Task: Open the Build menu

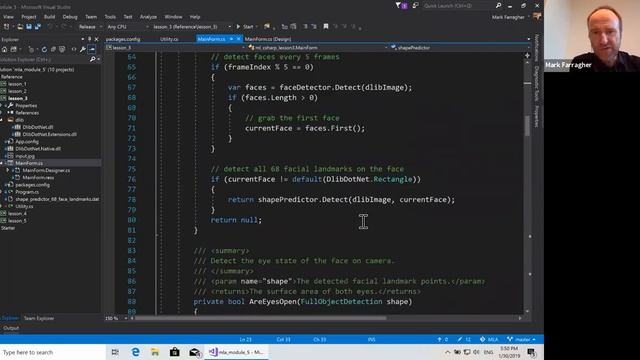Action: (x=49, y=17)
